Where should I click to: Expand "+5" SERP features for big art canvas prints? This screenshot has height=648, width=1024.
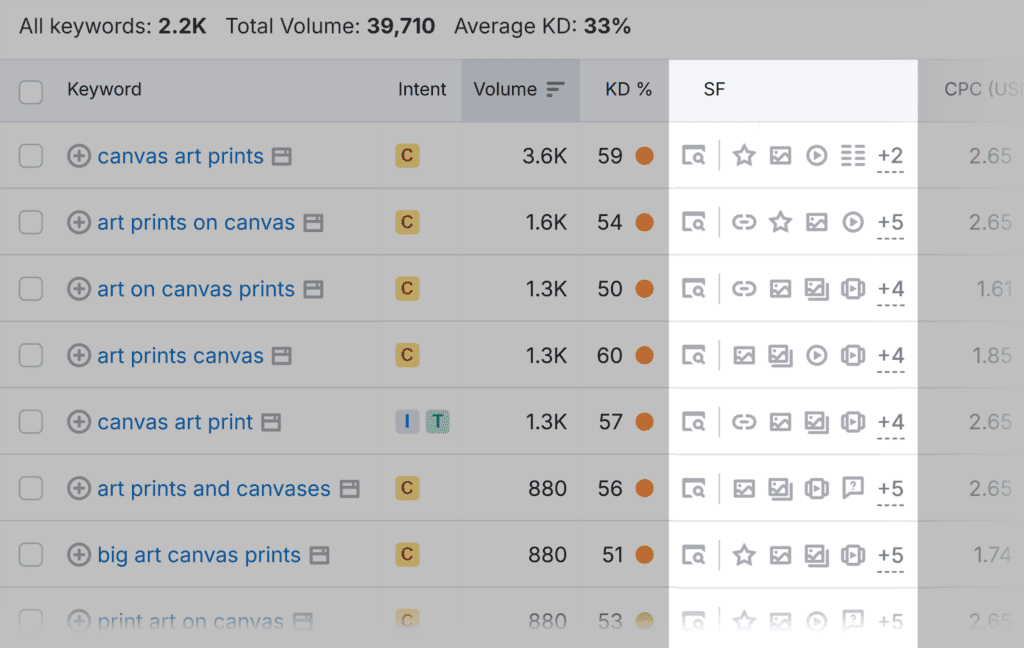click(890, 555)
